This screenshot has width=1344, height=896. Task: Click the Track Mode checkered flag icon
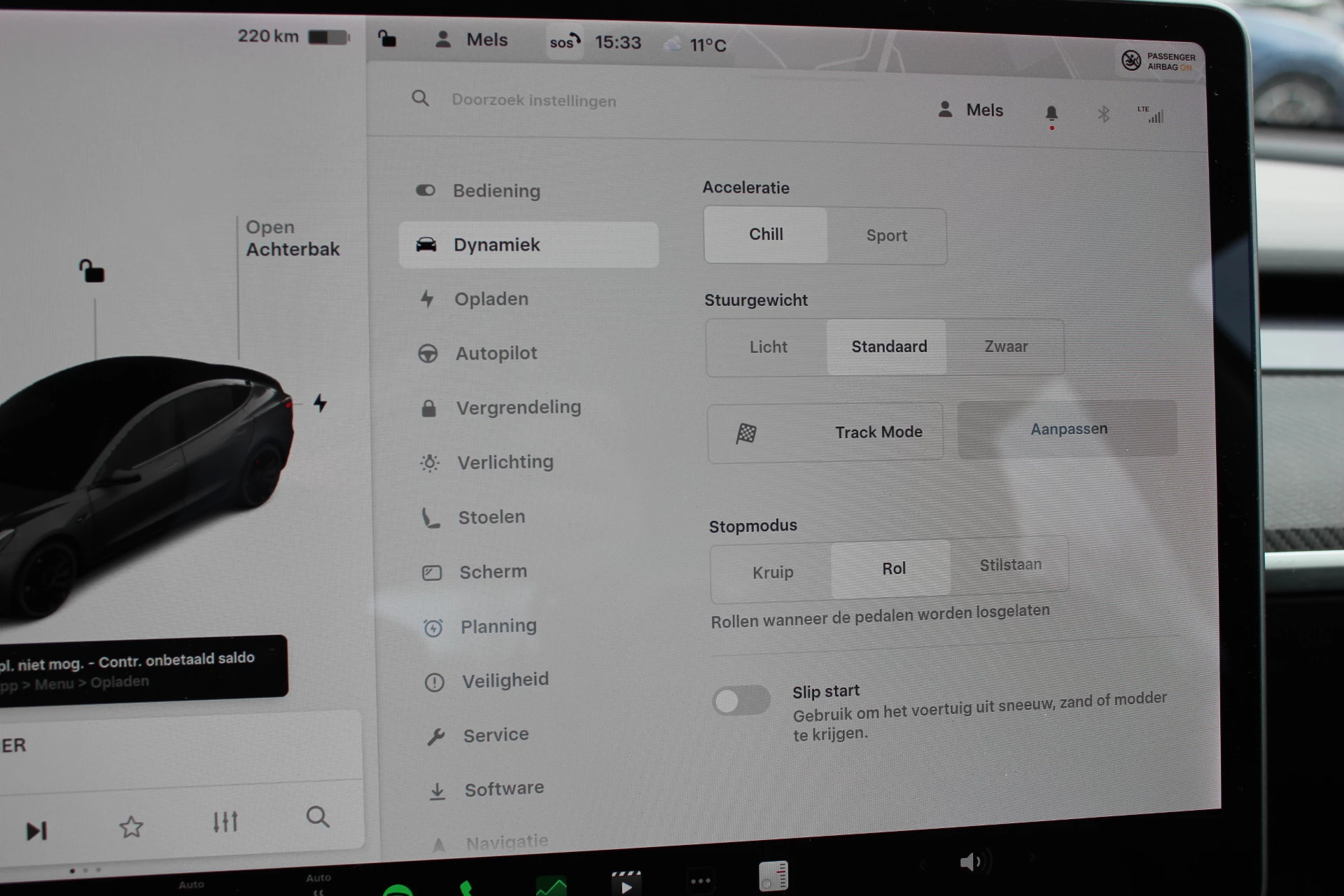click(748, 433)
